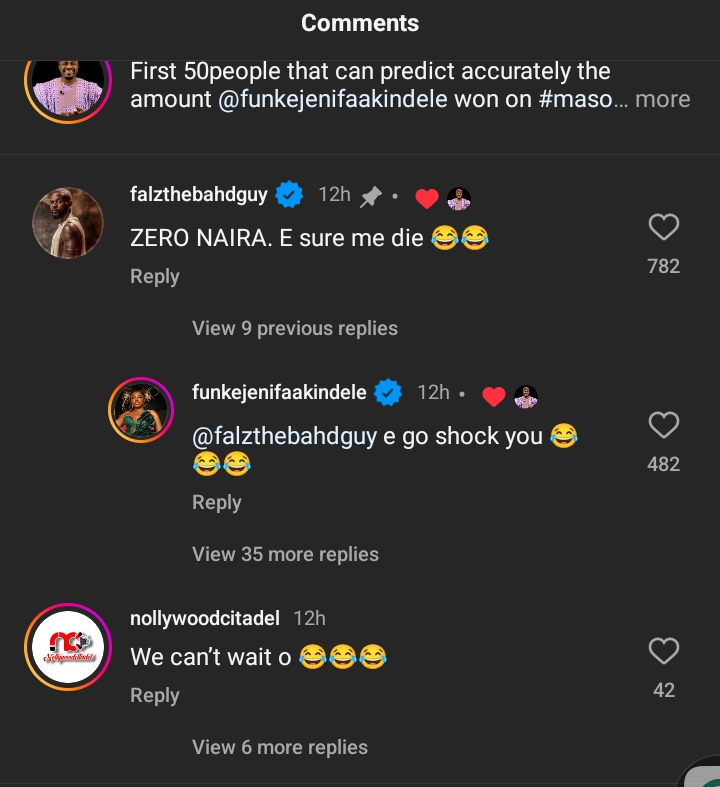Expand View 35 more replies
The height and width of the screenshot is (787, 720).
pyautogui.click(x=285, y=554)
